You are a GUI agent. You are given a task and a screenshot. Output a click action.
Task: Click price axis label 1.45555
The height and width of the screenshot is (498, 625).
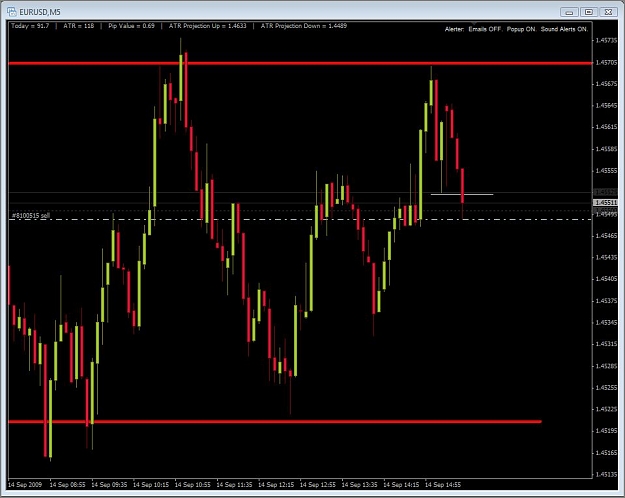click(606, 171)
